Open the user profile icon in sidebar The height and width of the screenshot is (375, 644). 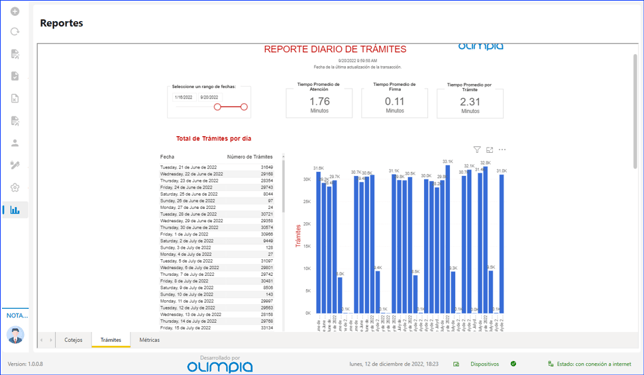click(x=15, y=143)
